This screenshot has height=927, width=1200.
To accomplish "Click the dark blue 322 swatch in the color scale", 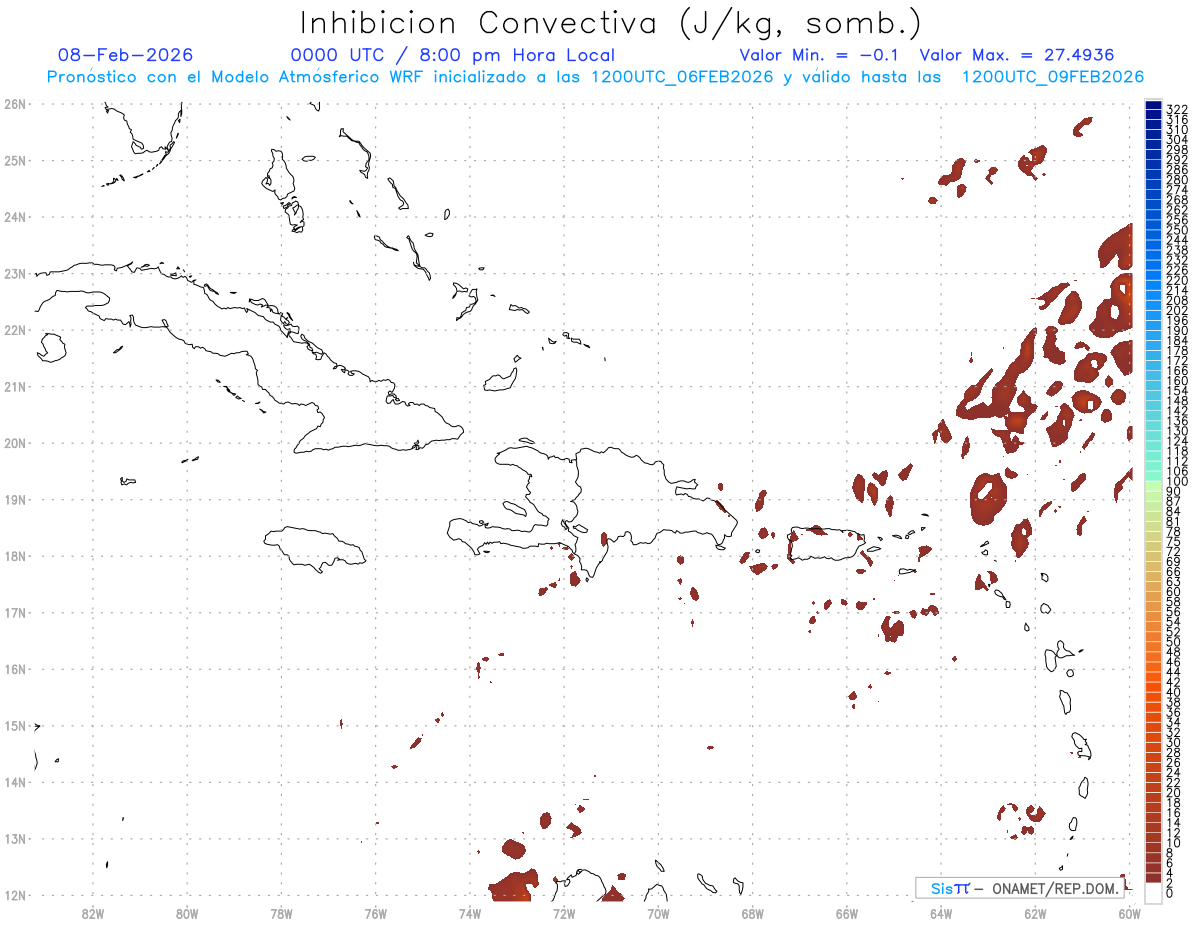I will [1153, 106].
